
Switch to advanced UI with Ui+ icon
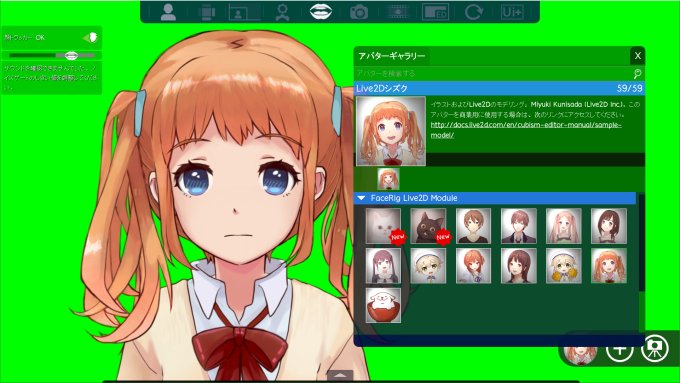[x=512, y=12]
